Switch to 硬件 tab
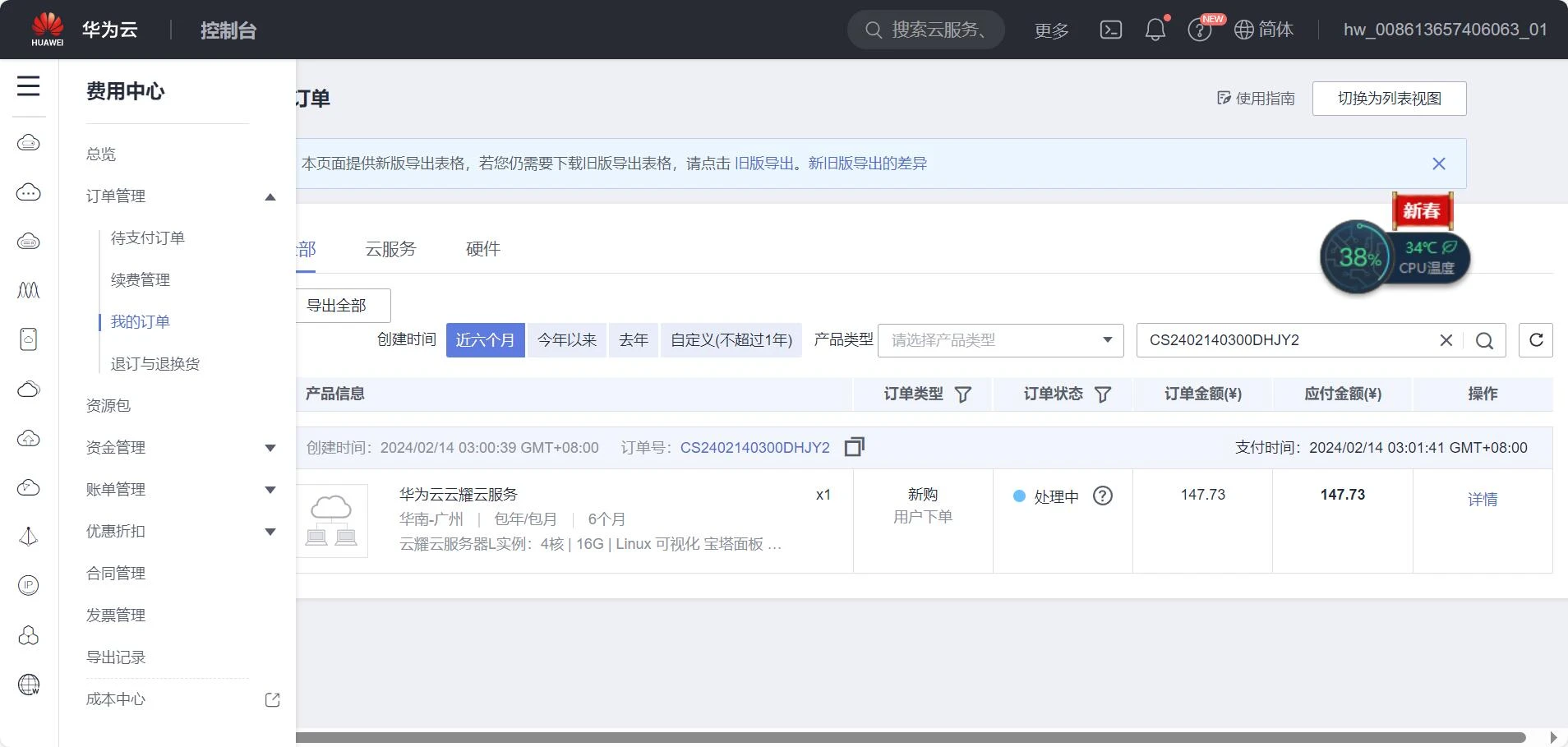1568x747 pixels. tap(483, 249)
